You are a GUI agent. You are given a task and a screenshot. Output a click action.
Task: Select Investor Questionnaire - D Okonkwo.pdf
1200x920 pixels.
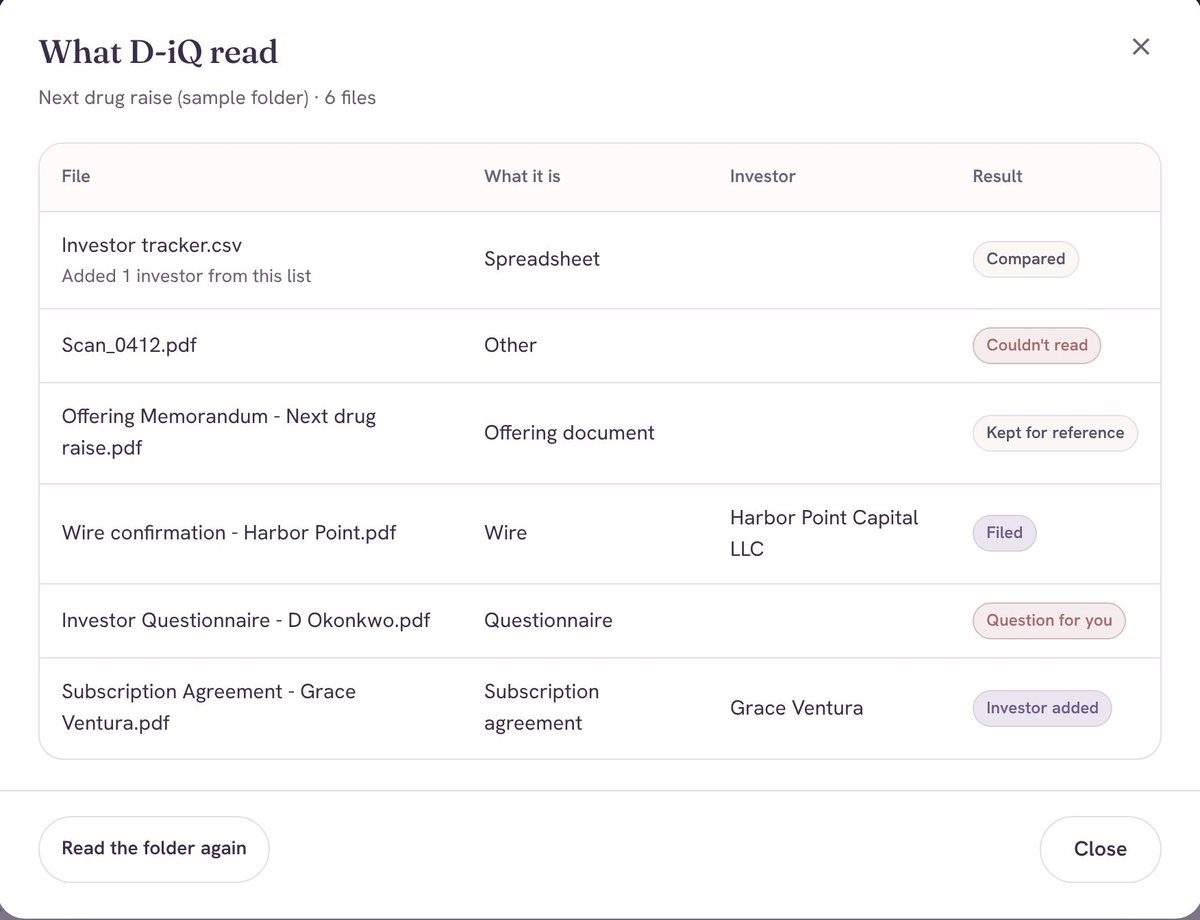point(246,620)
